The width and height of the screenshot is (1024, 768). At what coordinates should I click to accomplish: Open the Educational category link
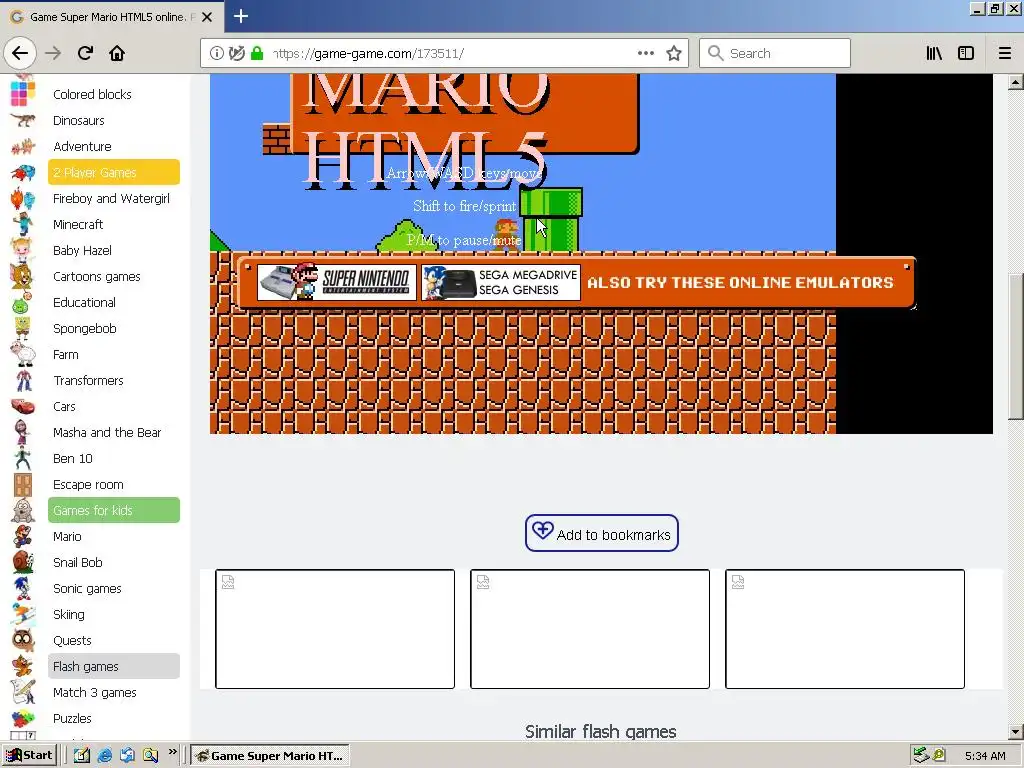[x=84, y=302]
